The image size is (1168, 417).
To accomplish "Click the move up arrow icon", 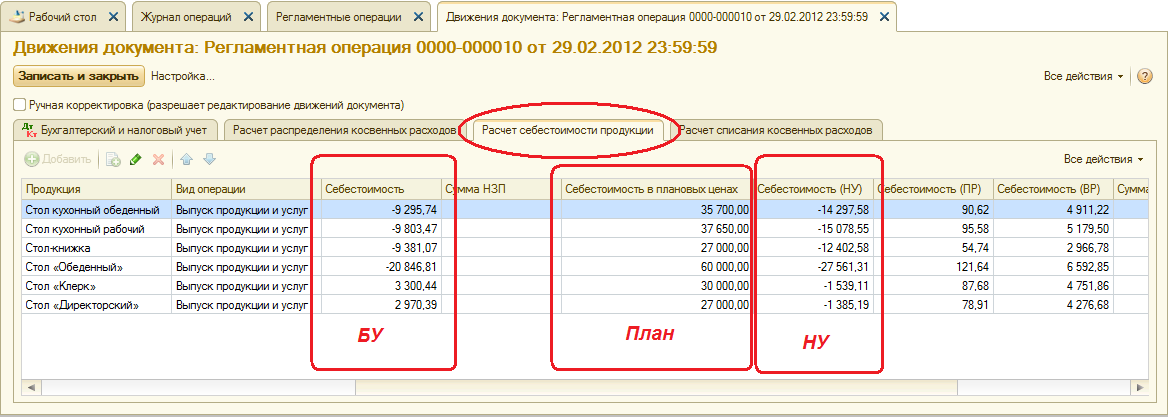I will [x=187, y=159].
